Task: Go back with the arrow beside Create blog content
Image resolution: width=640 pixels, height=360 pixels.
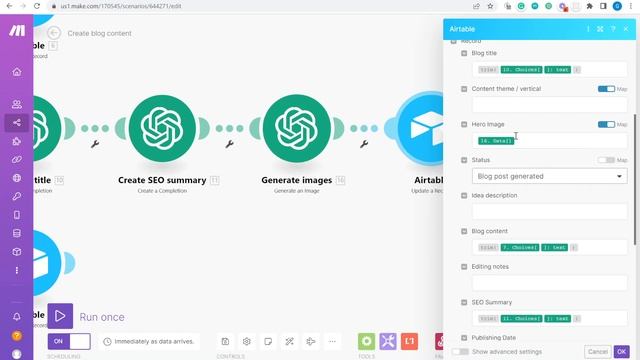Action: (x=54, y=33)
